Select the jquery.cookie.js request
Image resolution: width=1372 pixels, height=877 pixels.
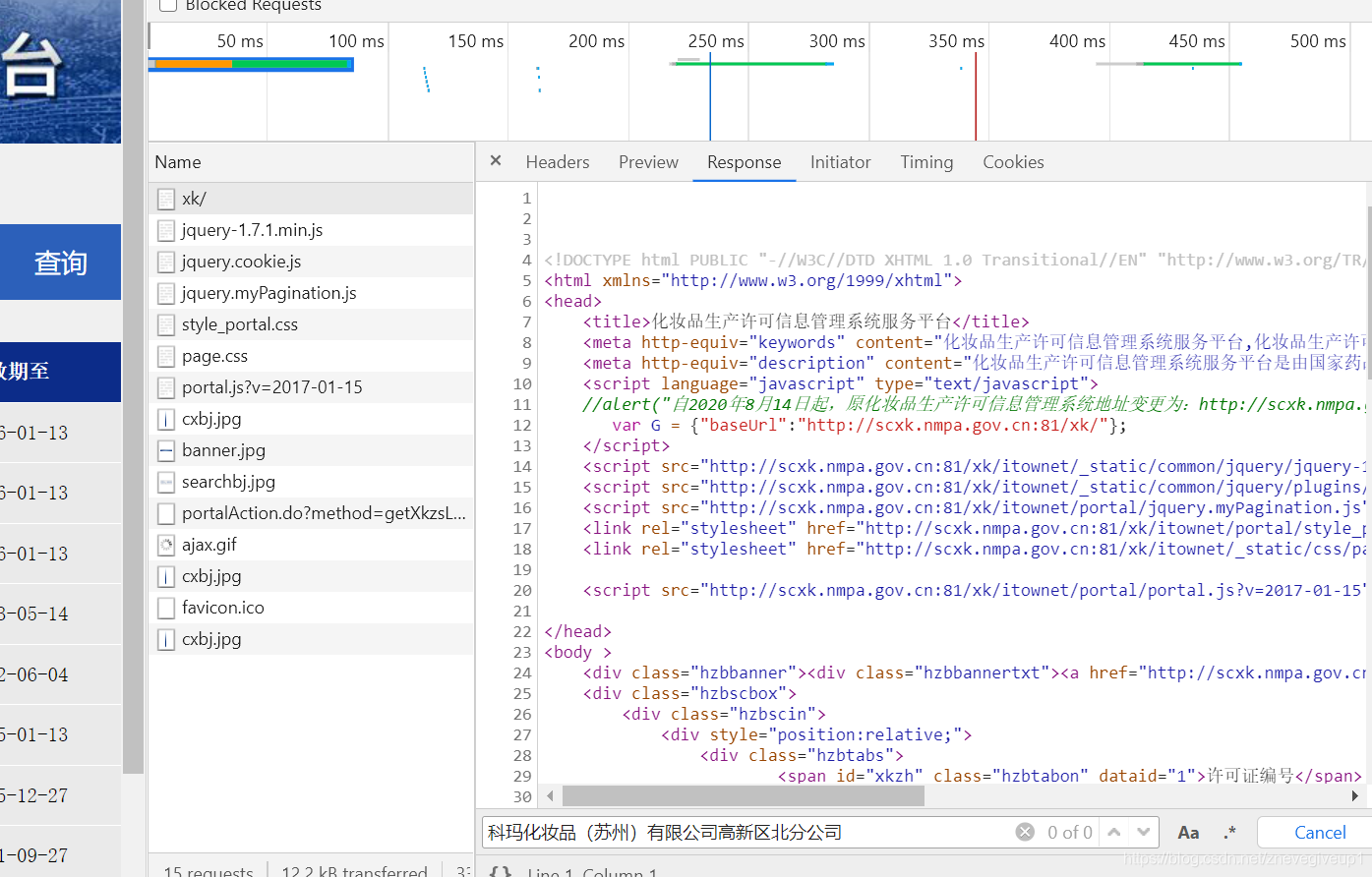(311, 262)
